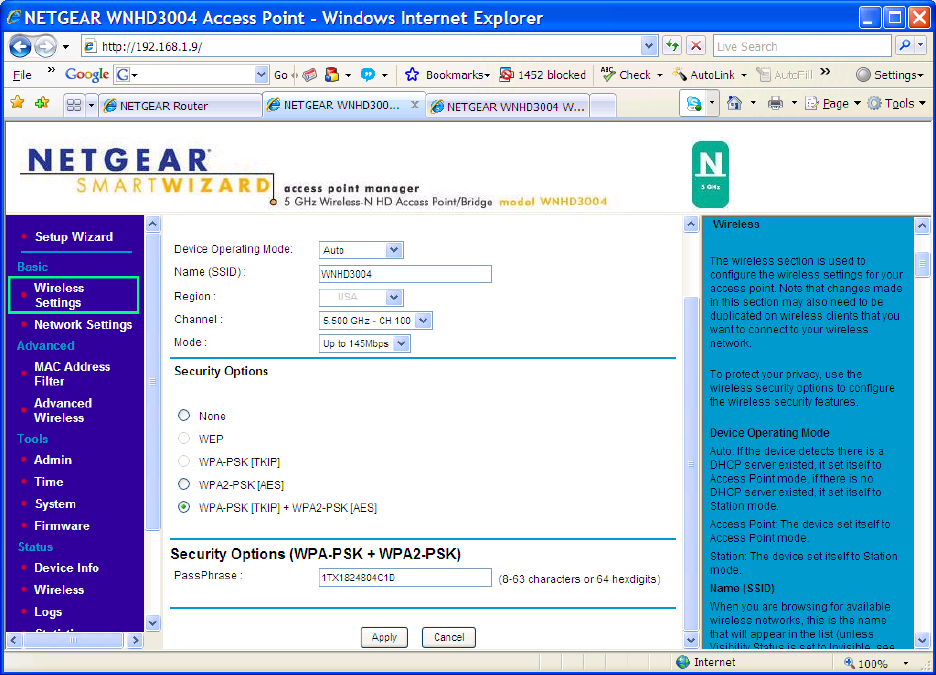Select the WEP security radio button
Image resolution: width=936 pixels, height=675 pixels.
click(184, 438)
